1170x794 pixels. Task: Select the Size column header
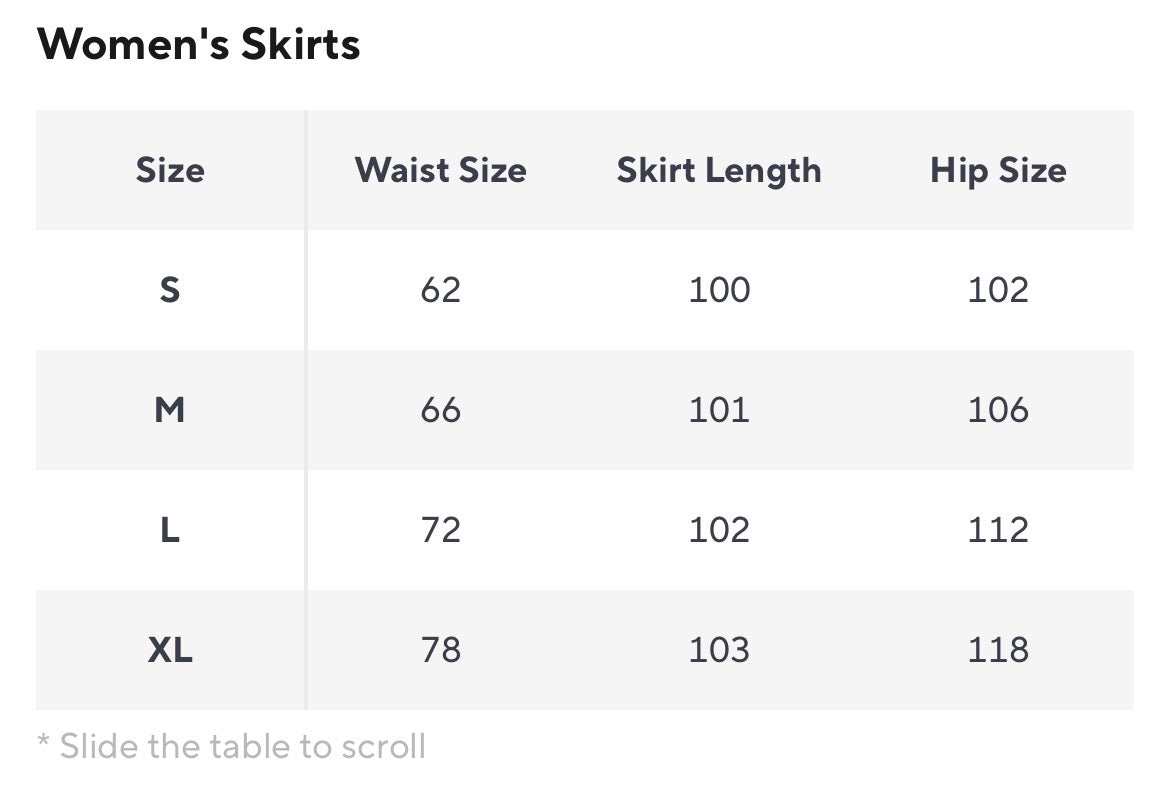click(170, 170)
